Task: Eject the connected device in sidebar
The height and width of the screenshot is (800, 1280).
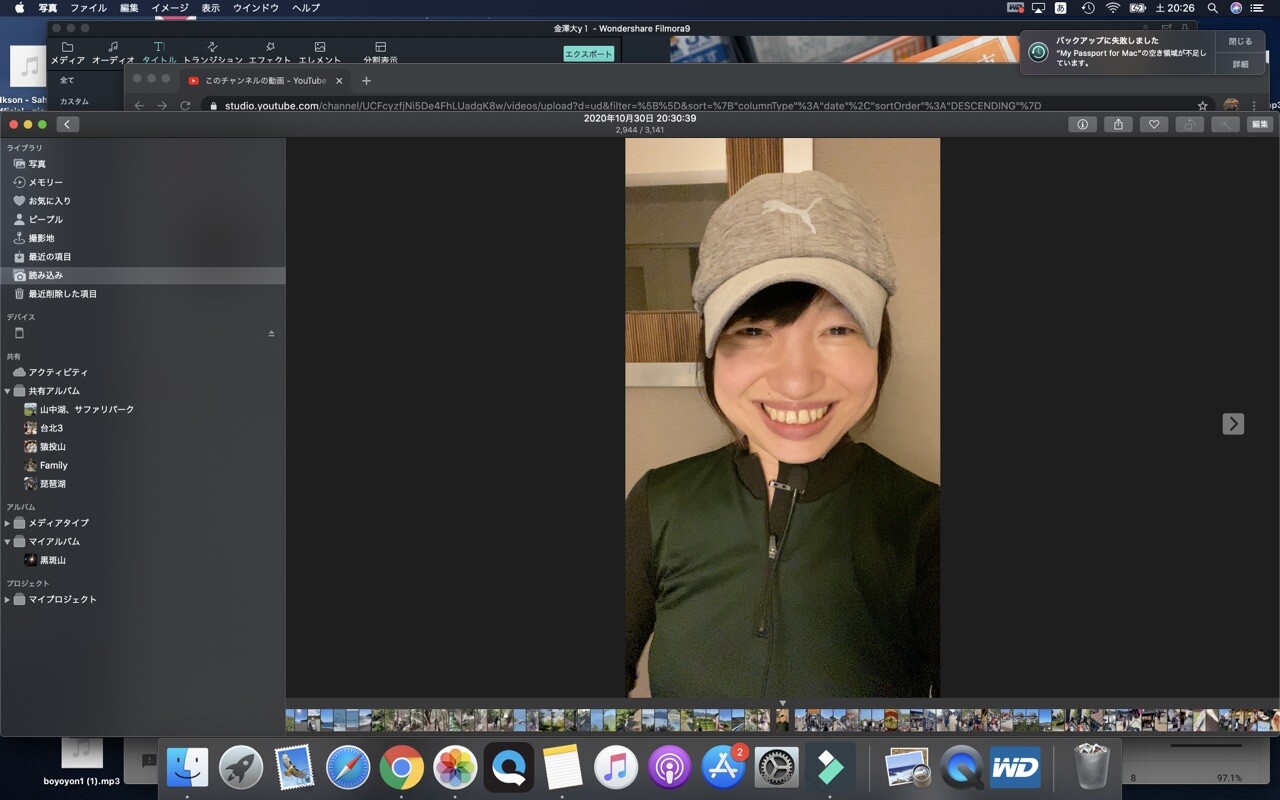Action: pyautogui.click(x=271, y=333)
